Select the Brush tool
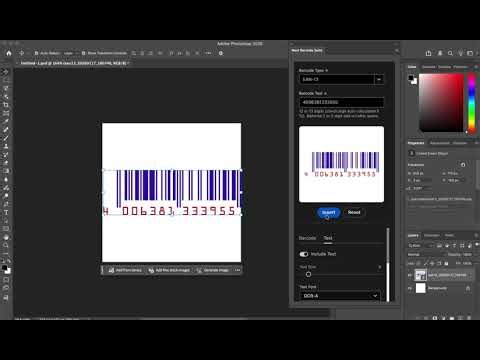The width and height of the screenshot is (480, 360). 6,138
